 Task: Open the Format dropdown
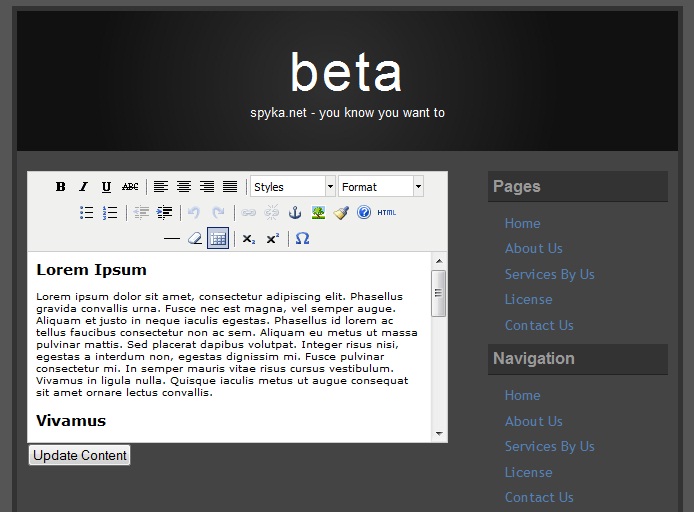pos(380,187)
